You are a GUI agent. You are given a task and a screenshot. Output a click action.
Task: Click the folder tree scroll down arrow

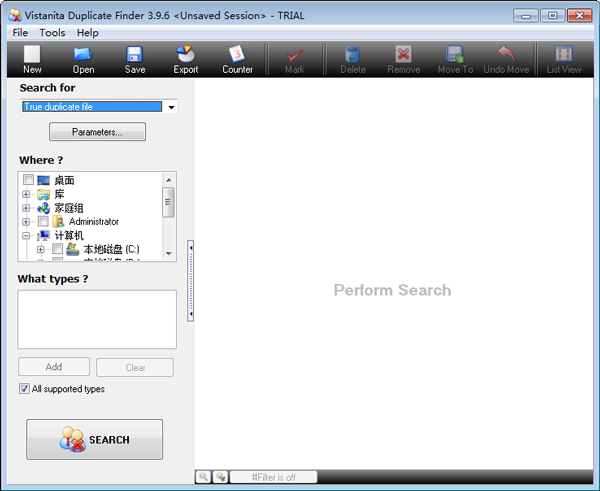[x=169, y=253]
